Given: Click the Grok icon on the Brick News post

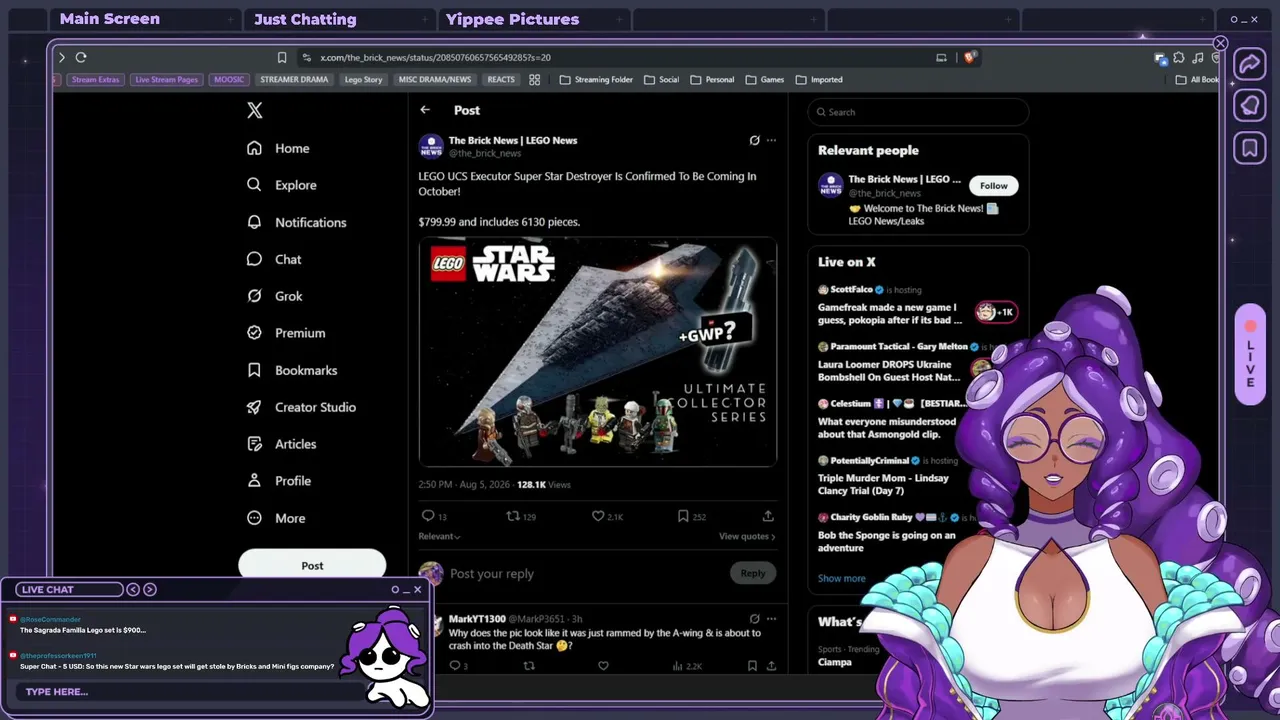Looking at the screenshot, I should pos(754,140).
